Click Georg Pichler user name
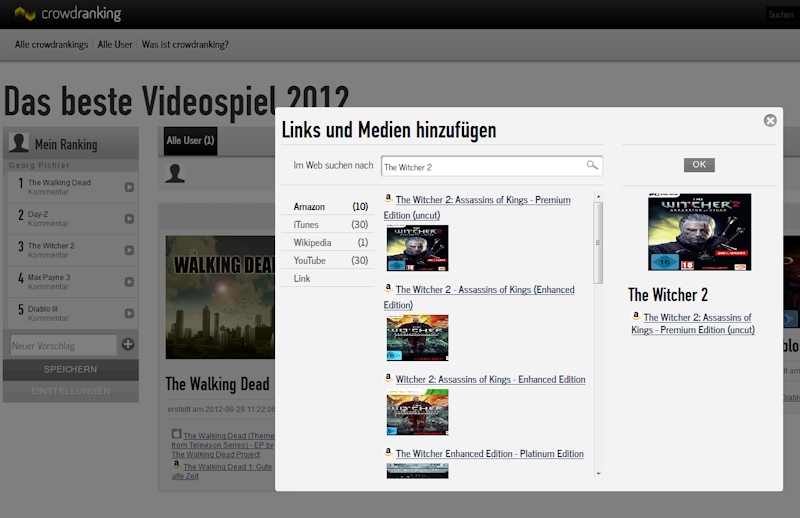Image resolution: width=800 pixels, height=518 pixels. click(x=39, y=165)
